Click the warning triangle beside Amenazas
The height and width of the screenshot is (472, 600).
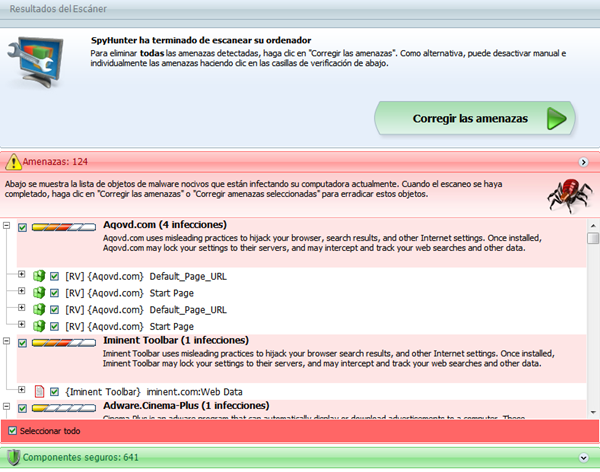[x=13, y=162]
